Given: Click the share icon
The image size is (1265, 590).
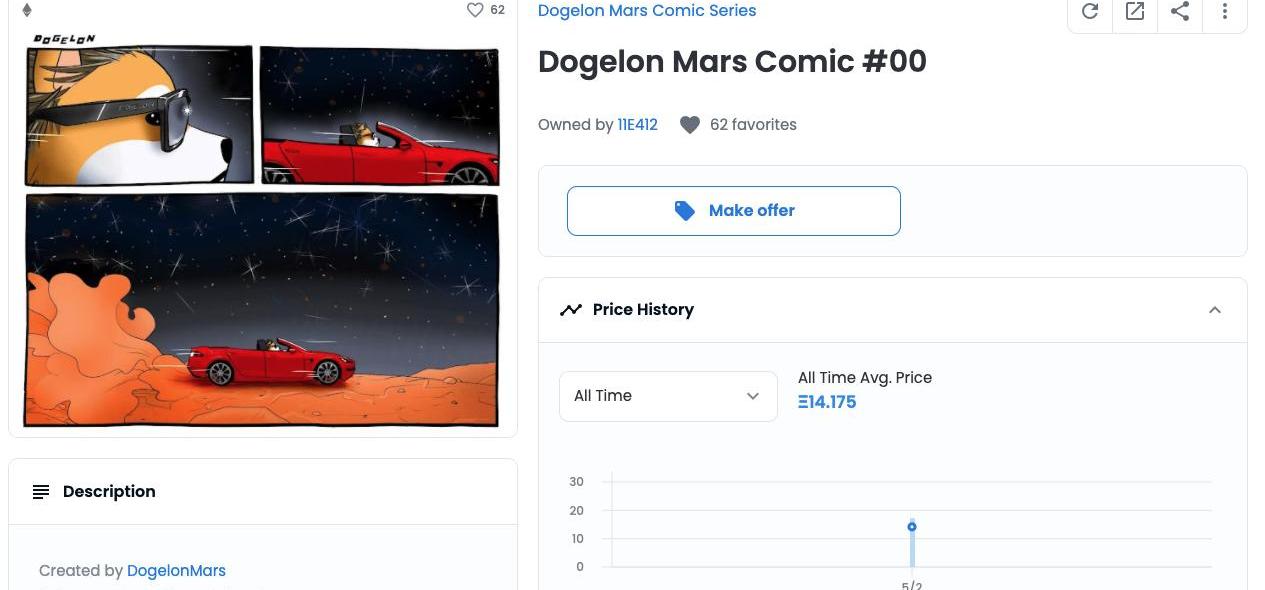Looking at the screenshot, I should pos(1180,11).
